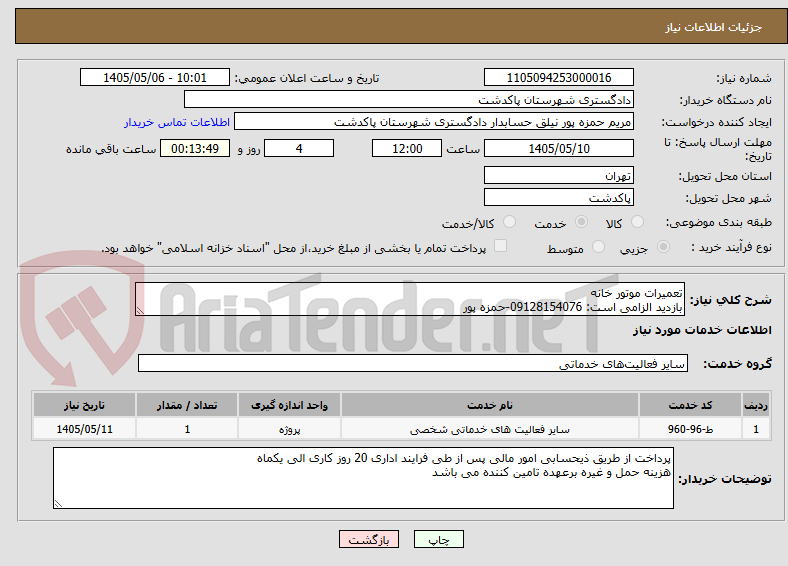Click the کد خدمت column header
This screenshot has width=788, height=566.
pyautogui.click(x=691, y=405)
